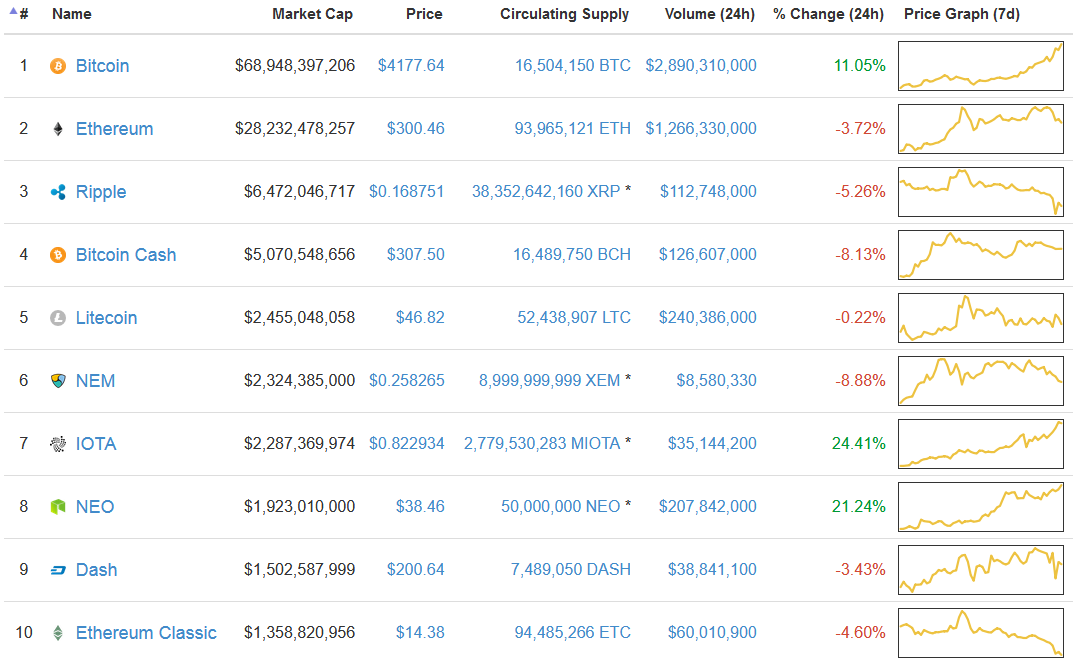This screenshot has width=1073, height=664.
Task: Open the Ethereum coin page link
Action: 114,129
